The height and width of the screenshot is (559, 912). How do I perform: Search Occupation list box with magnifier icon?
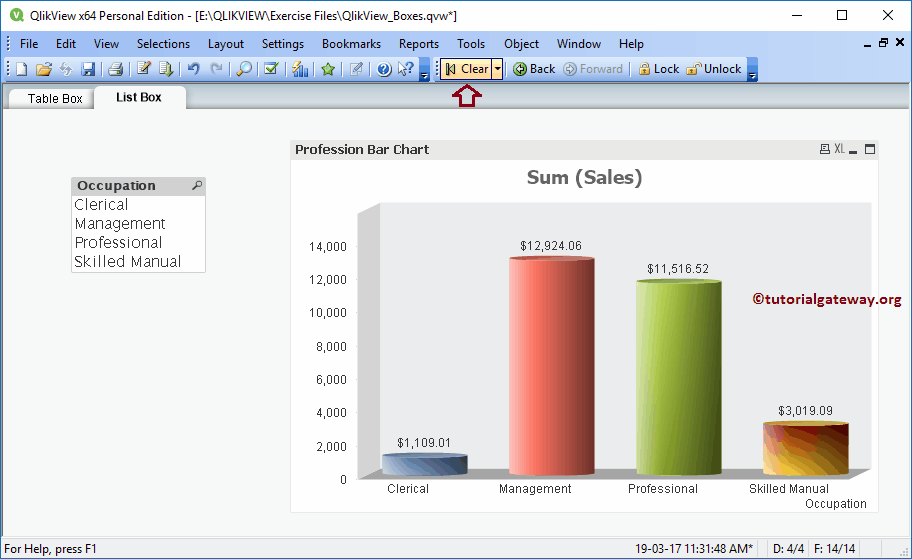click(197, 186)
